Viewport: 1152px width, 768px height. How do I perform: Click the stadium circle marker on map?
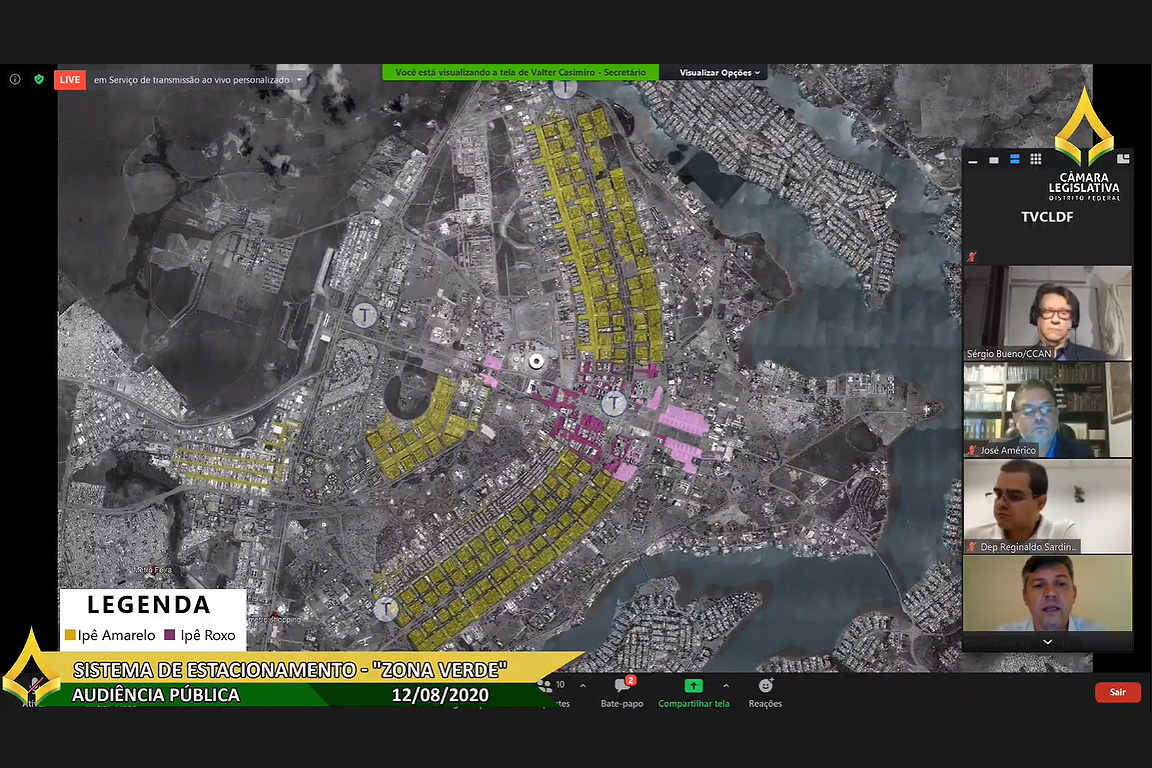tap(537, 361)
